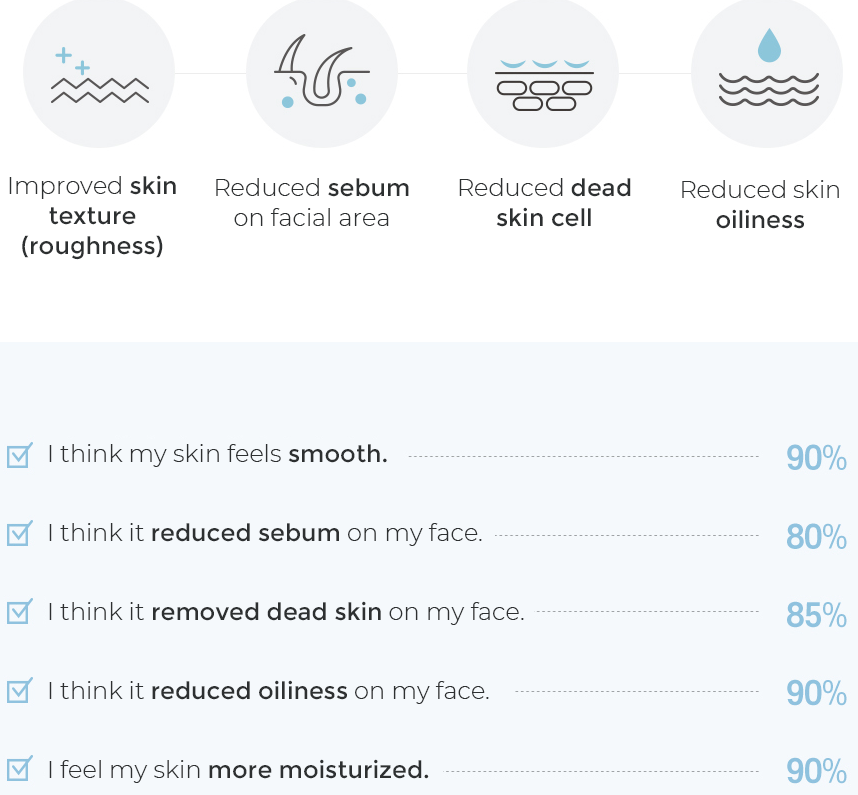The height and width of the screenshot is (795, 858).
Task: Toggle checkbox beside more moisturized statement
Action: [x=20, y=769]
